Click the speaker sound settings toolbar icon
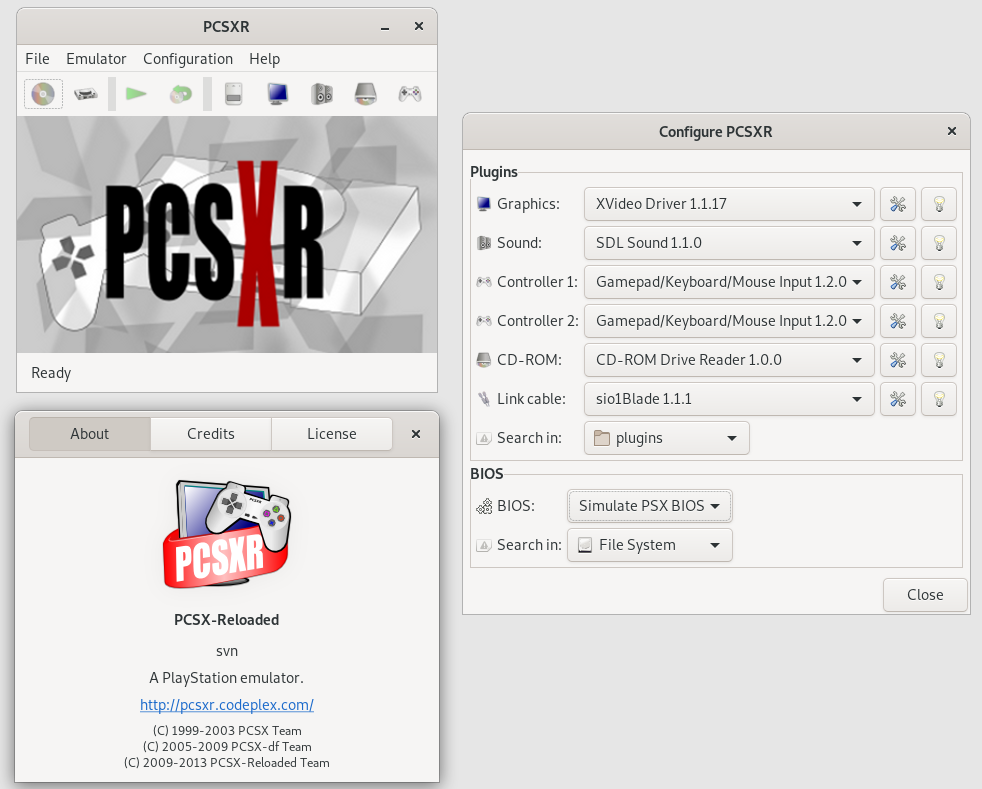This screenshot has width=982, height=789. 321,94
